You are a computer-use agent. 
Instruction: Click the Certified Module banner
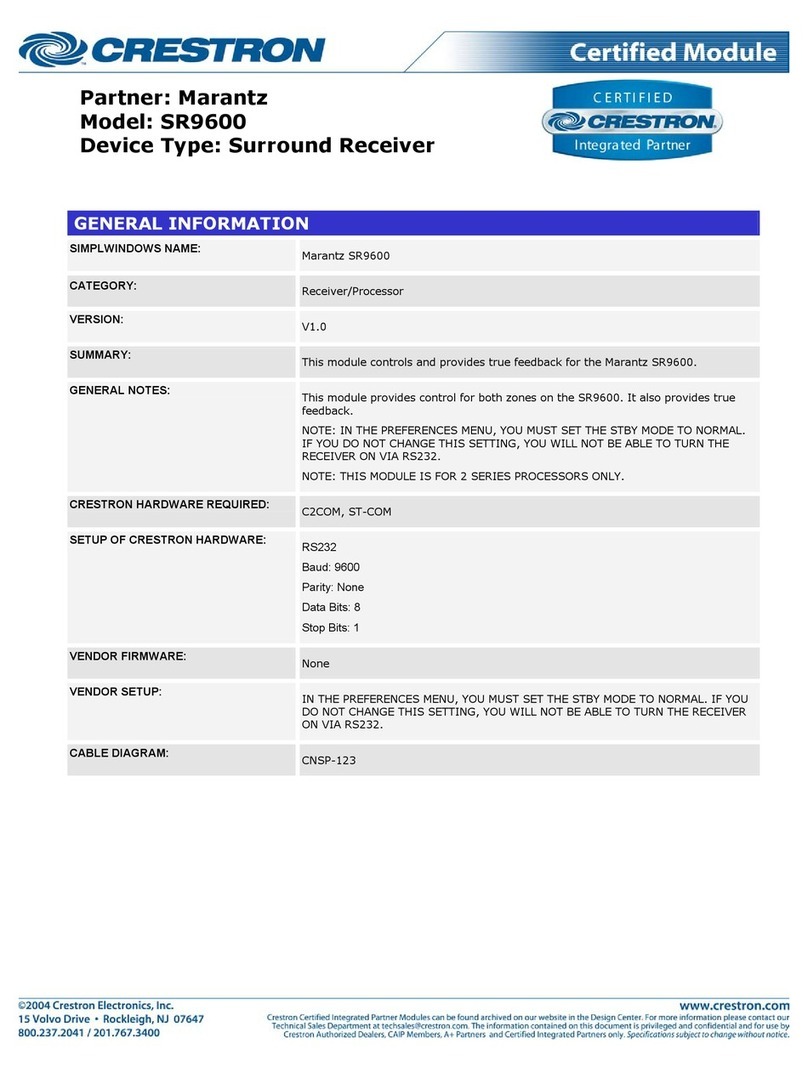pyautogui.click(x=596, y=52)
